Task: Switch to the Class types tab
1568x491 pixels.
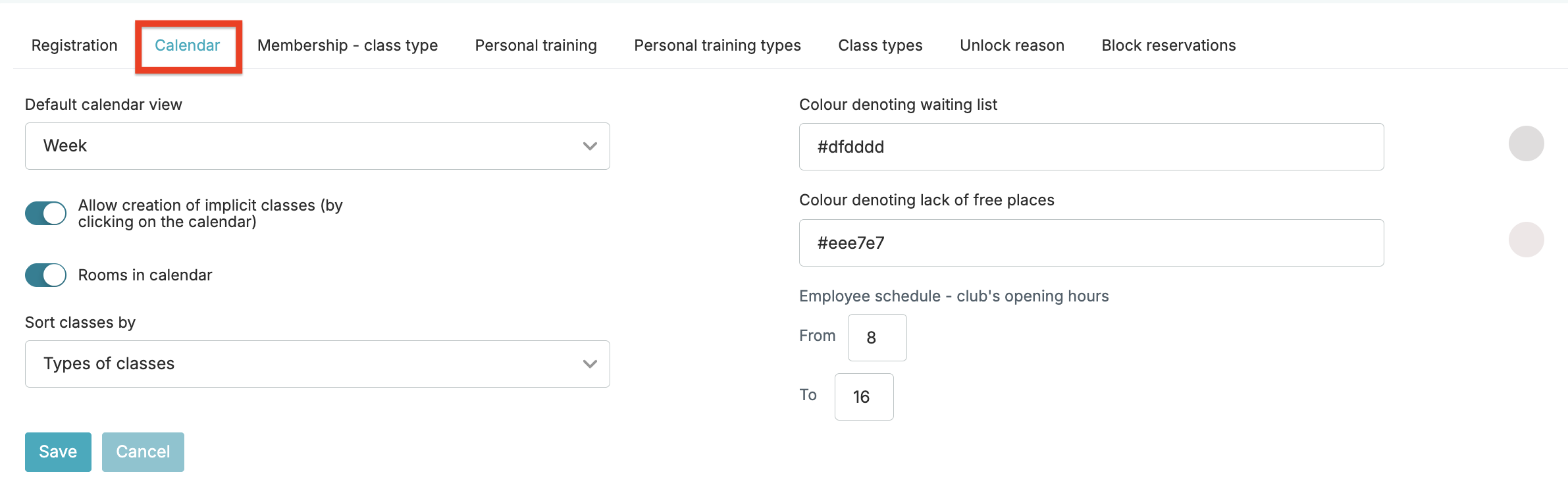Action: pyautogui.click(x=880, y=45)
